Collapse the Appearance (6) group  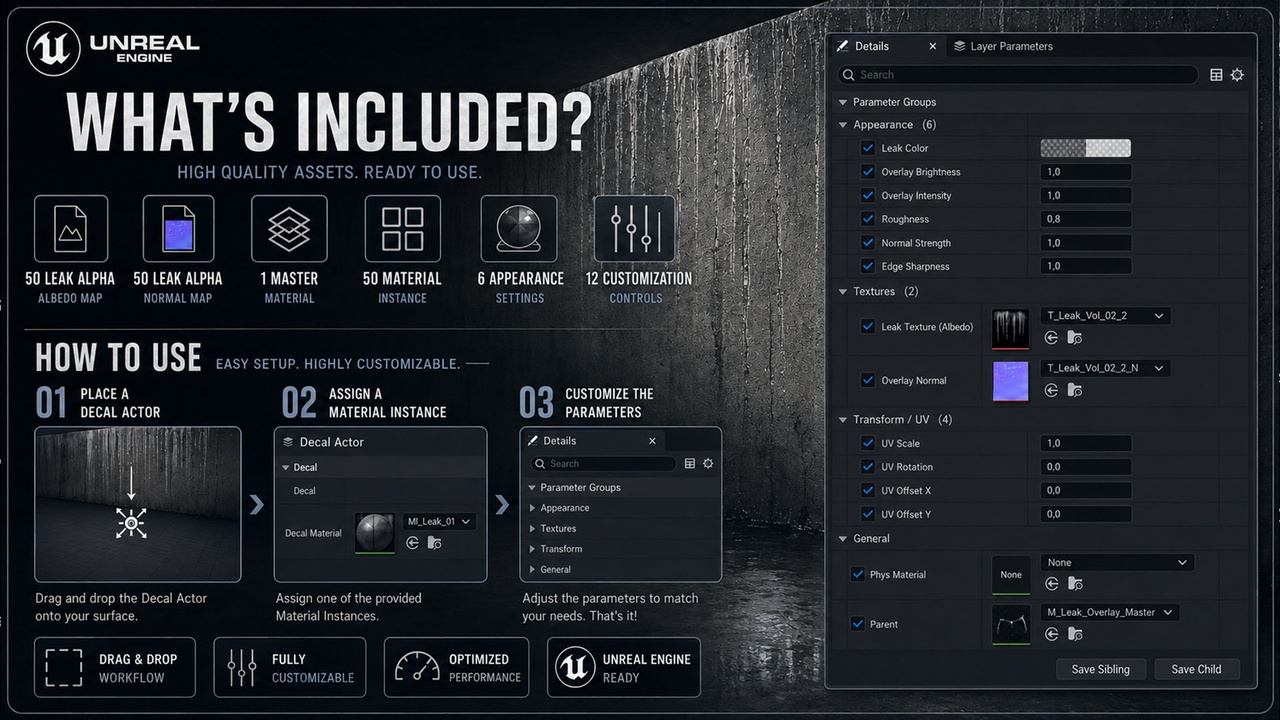(843, 125)
